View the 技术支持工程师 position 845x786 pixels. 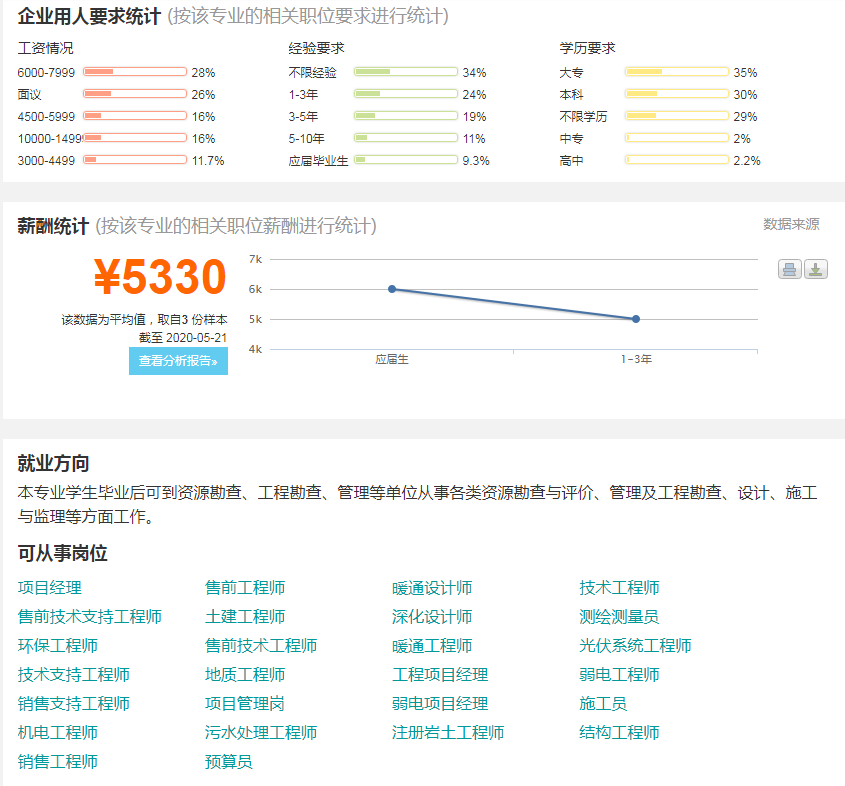[x=74, y=675]
